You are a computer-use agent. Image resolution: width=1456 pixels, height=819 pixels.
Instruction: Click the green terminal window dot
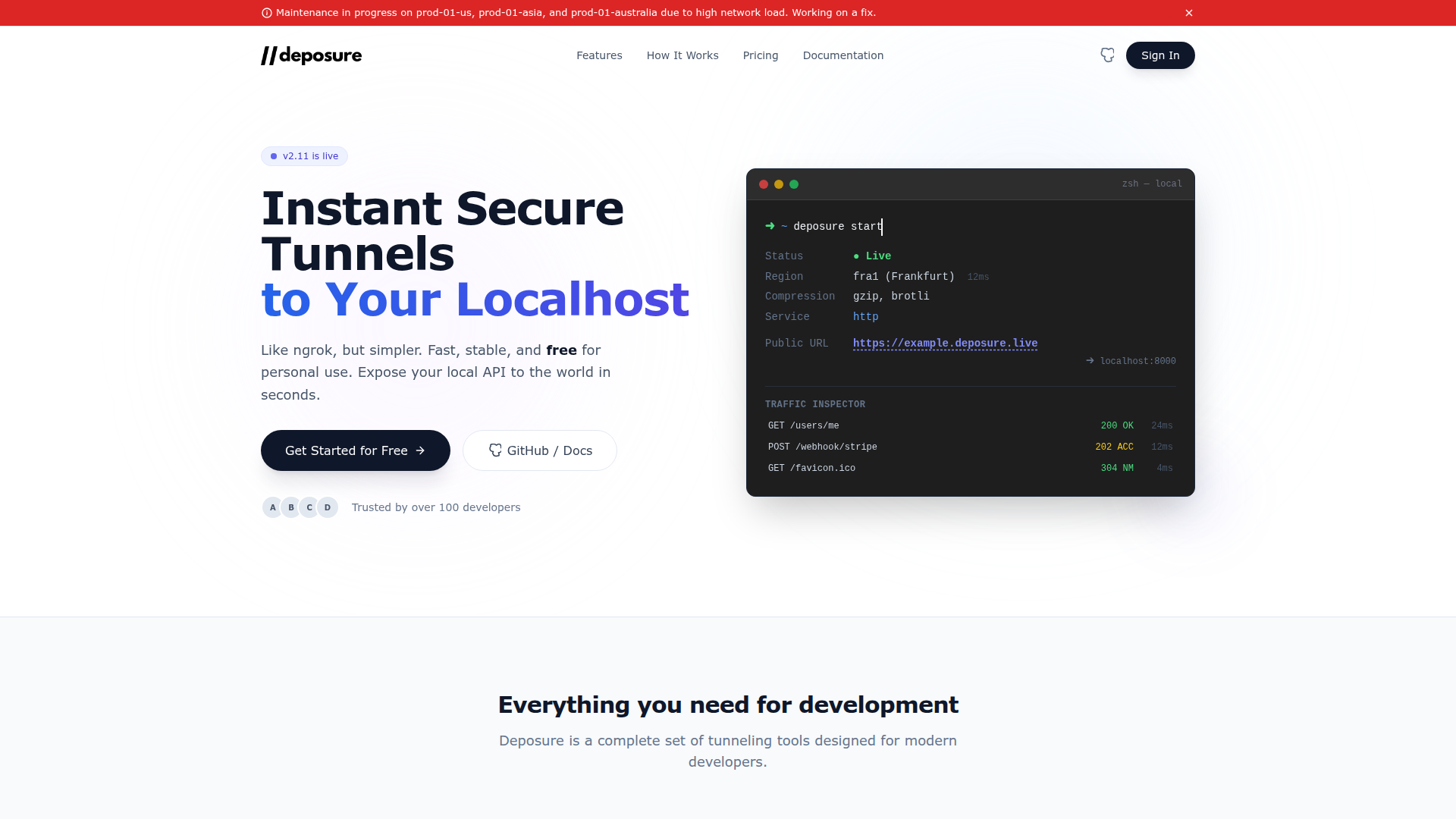(x=794, y=184)
